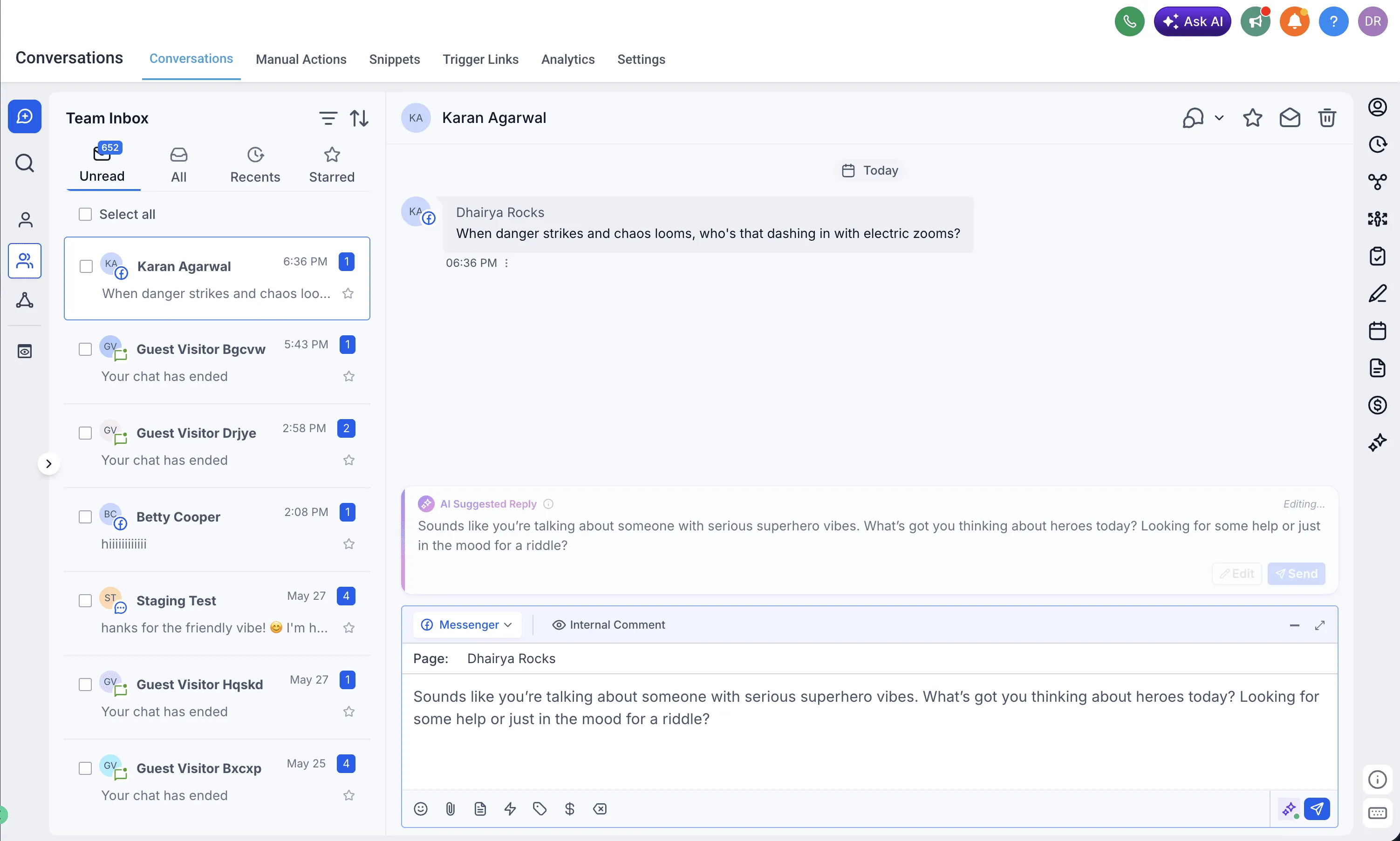
Task: Star the Karan Agarwal conversation in header
Action: [x=1253, y=118]
